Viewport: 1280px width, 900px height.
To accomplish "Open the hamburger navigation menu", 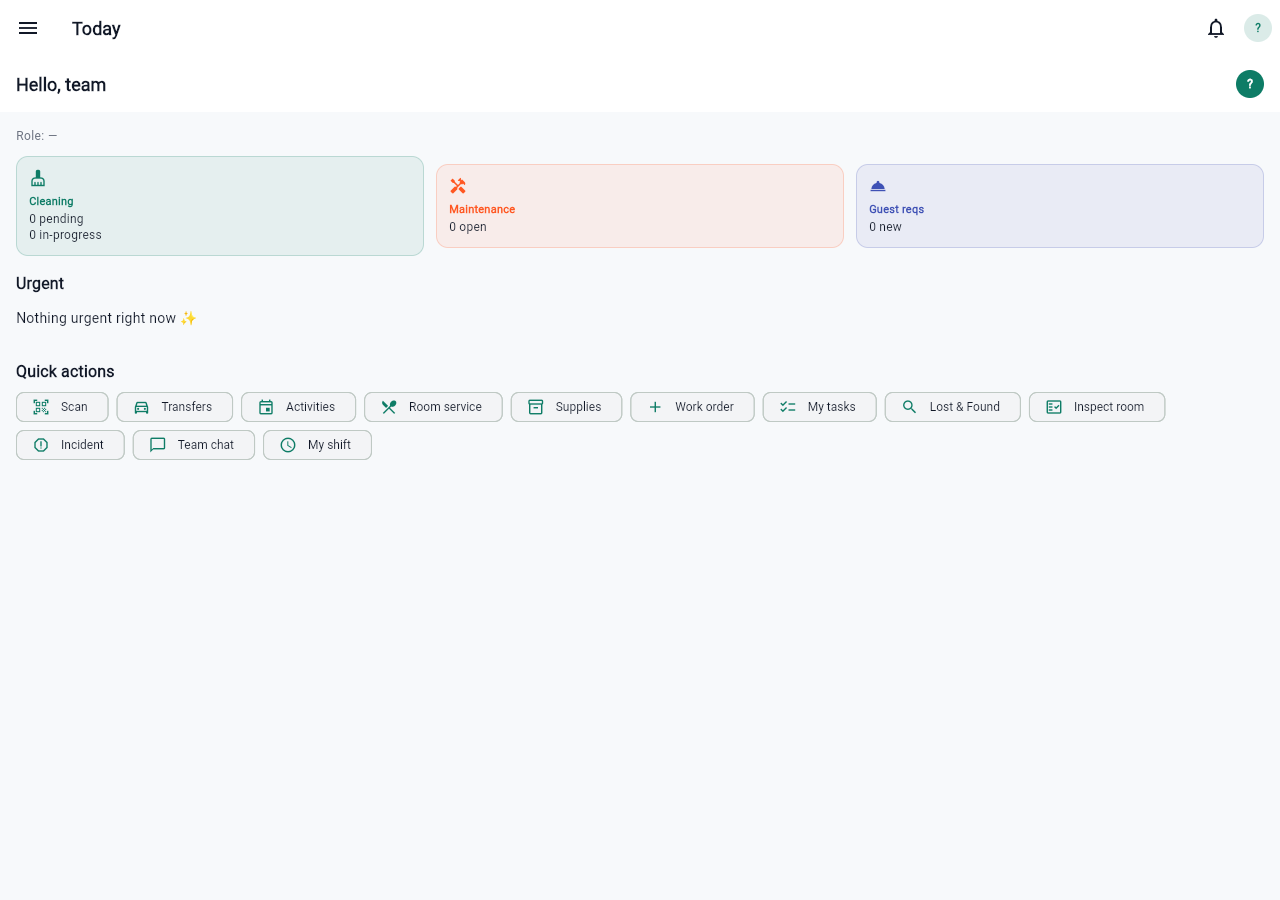I will point(28,28).
